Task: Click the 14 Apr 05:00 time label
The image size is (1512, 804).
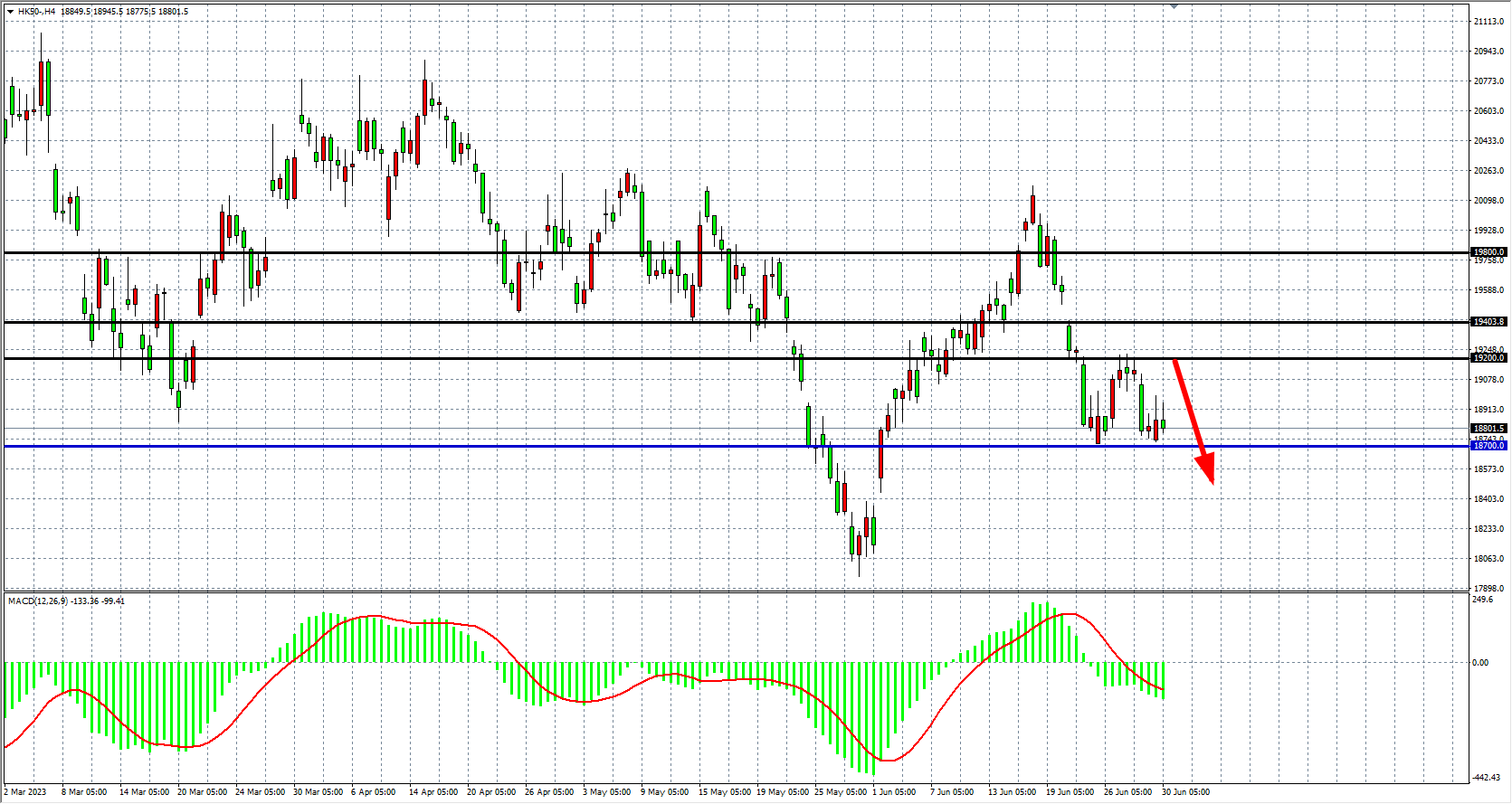Action: click(433, 792)
